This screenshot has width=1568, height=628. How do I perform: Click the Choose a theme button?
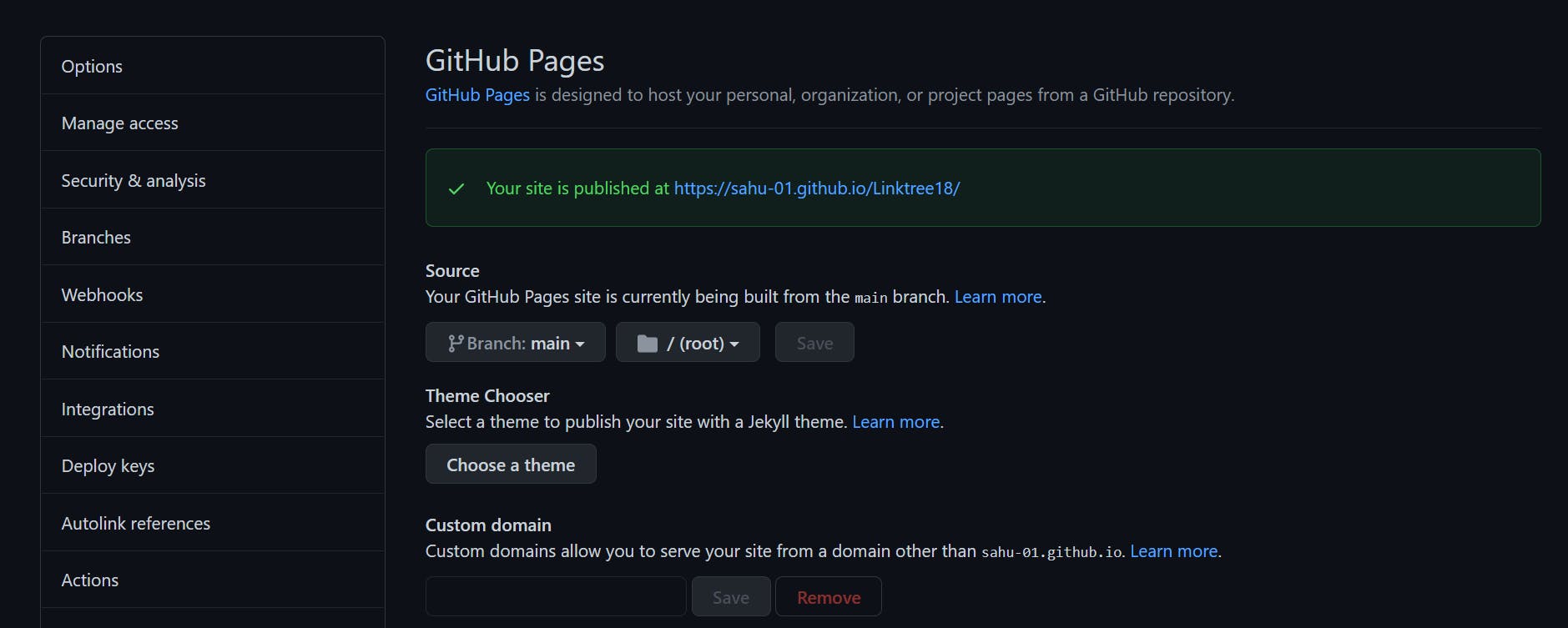coord(511,464)
